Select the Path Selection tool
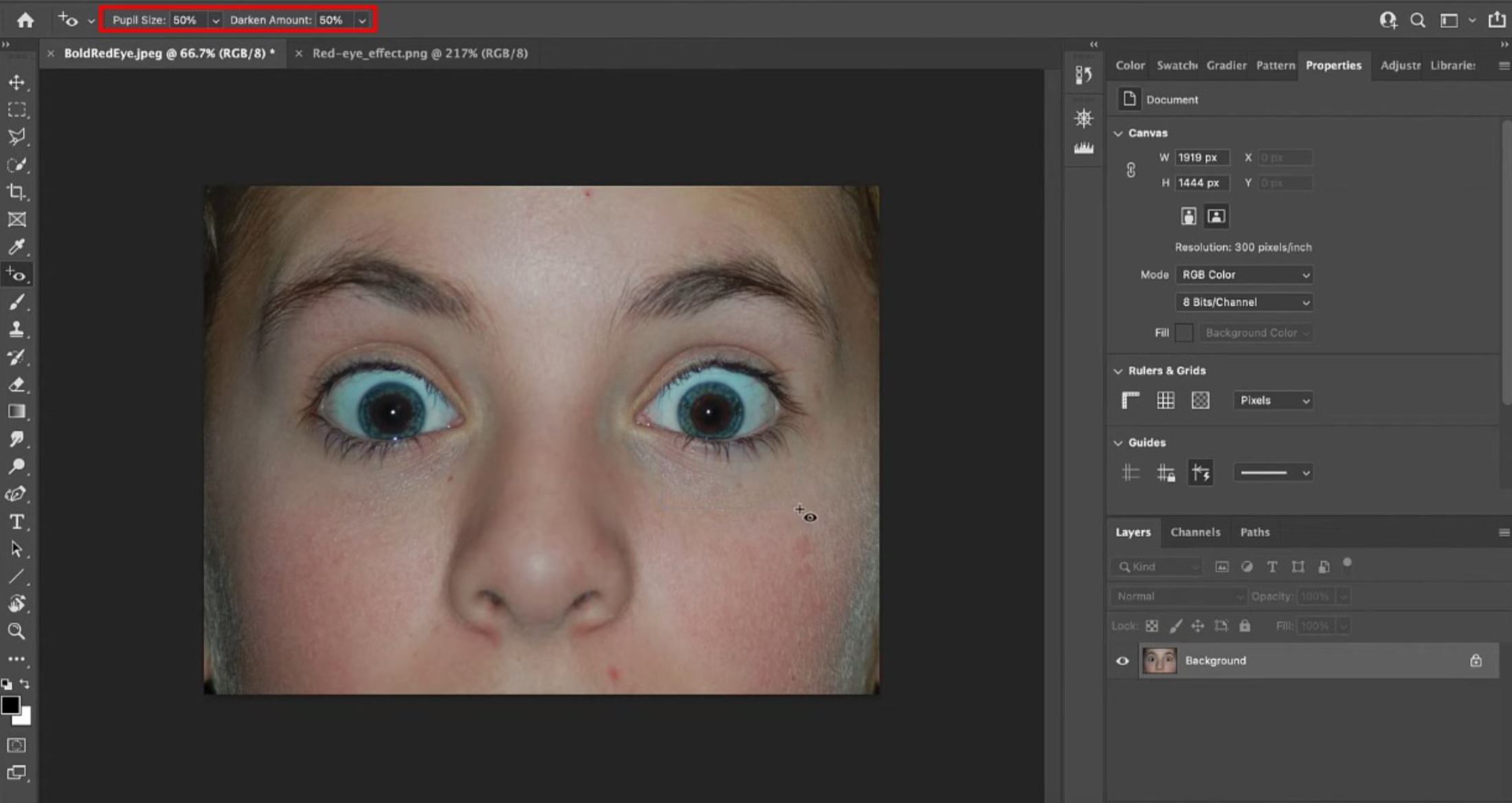The height and width of the screenshot is (803, 1512). (x=16, y=549)
